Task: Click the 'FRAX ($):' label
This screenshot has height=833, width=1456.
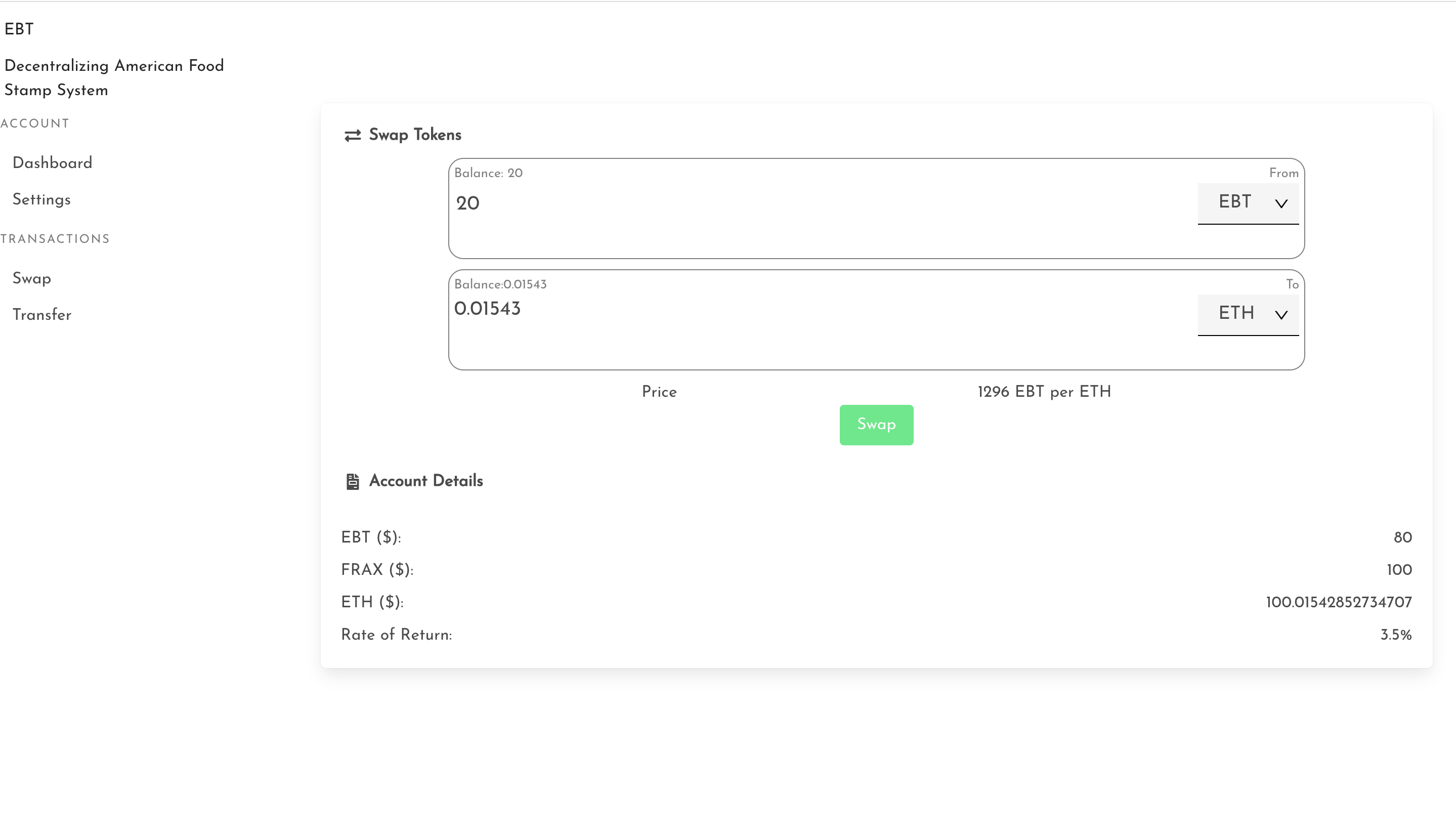Action: pos(377,570)
